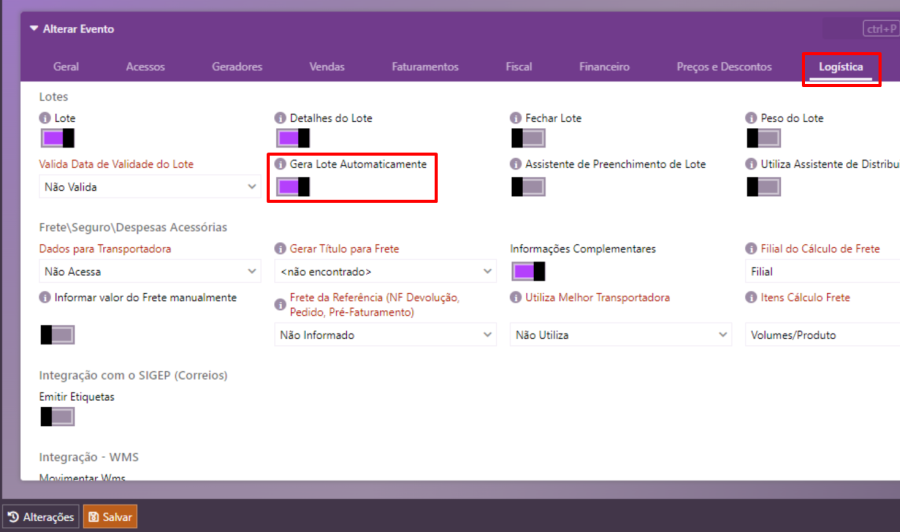The height and width of the screenshot is (532, 900).
Task: Enable the Peso do Lote switch
Action: 763,138
